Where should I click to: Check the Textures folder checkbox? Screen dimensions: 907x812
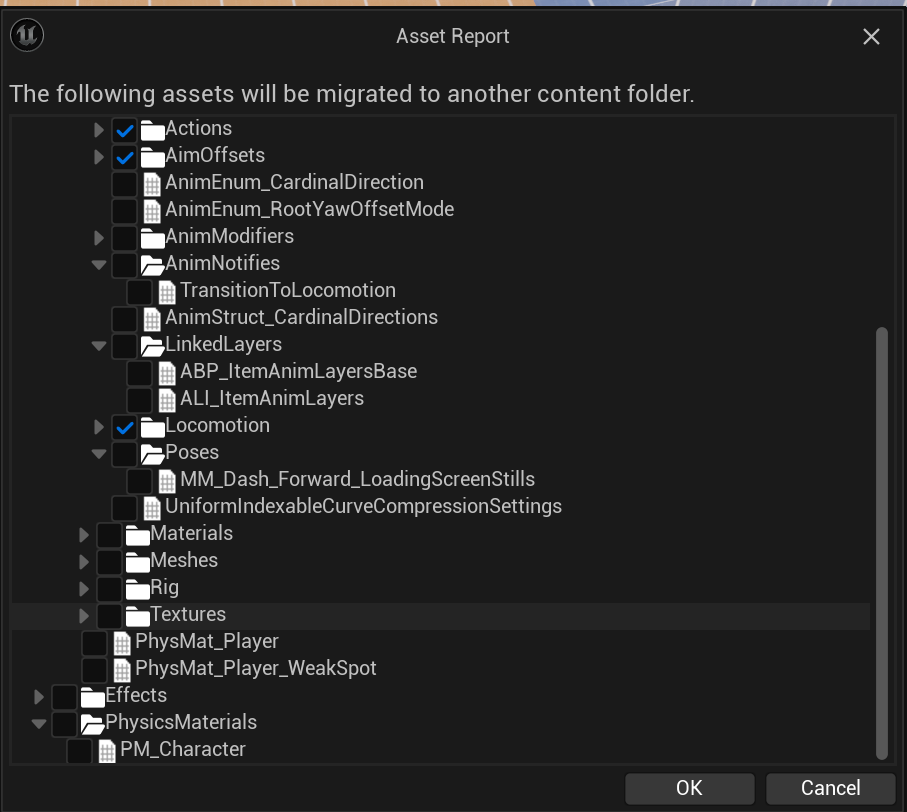pyautogui.click(x=109, y=616)
